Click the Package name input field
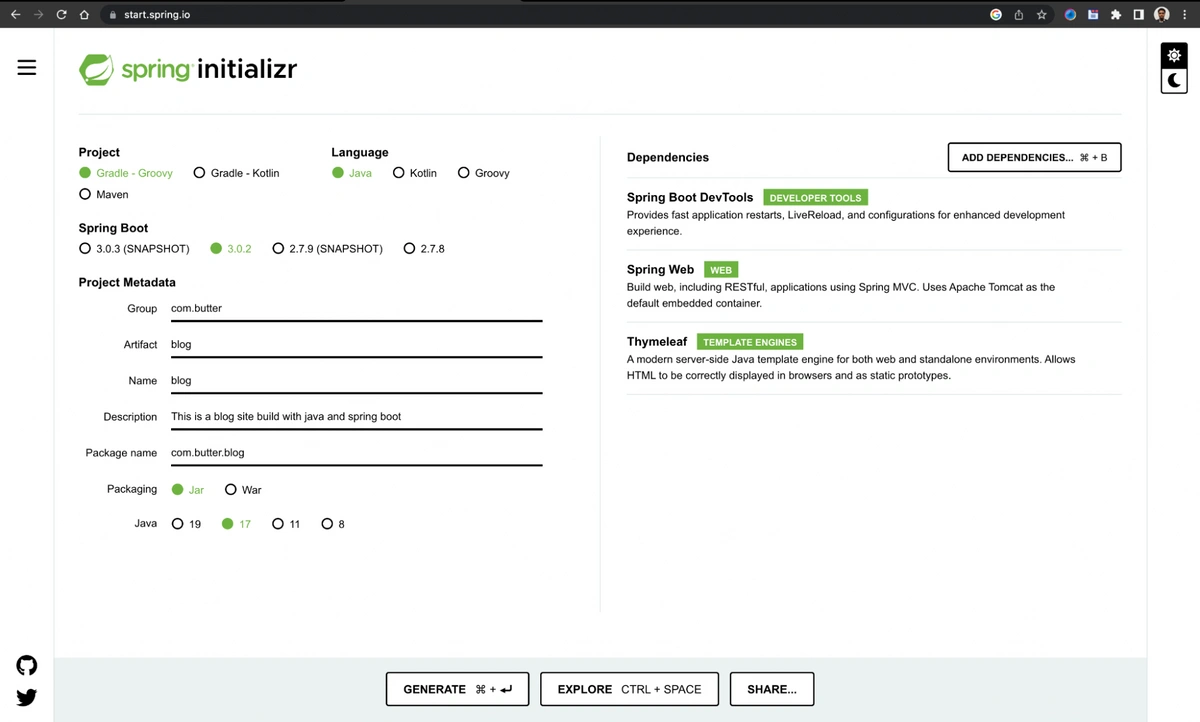Screen dimensions: 1200x722 pos(356,452)
